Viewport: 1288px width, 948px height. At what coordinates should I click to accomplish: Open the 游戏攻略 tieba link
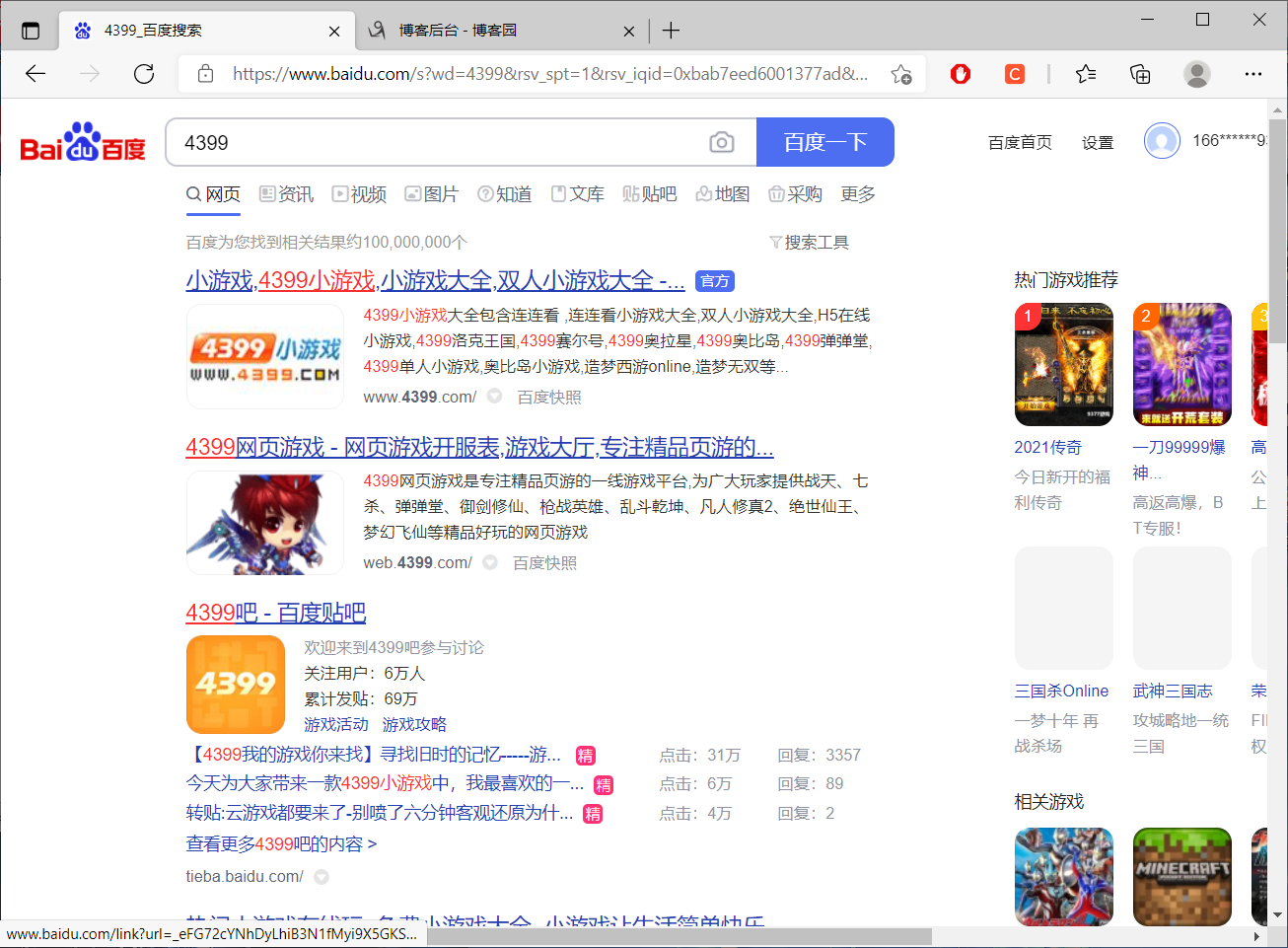(414, 724)
